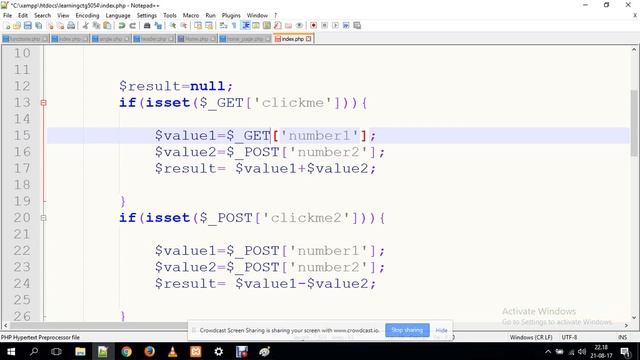Switch to the functions.php tab
Image resolution: width=640 pixels, height=360 pixels.
click(25, 39)
